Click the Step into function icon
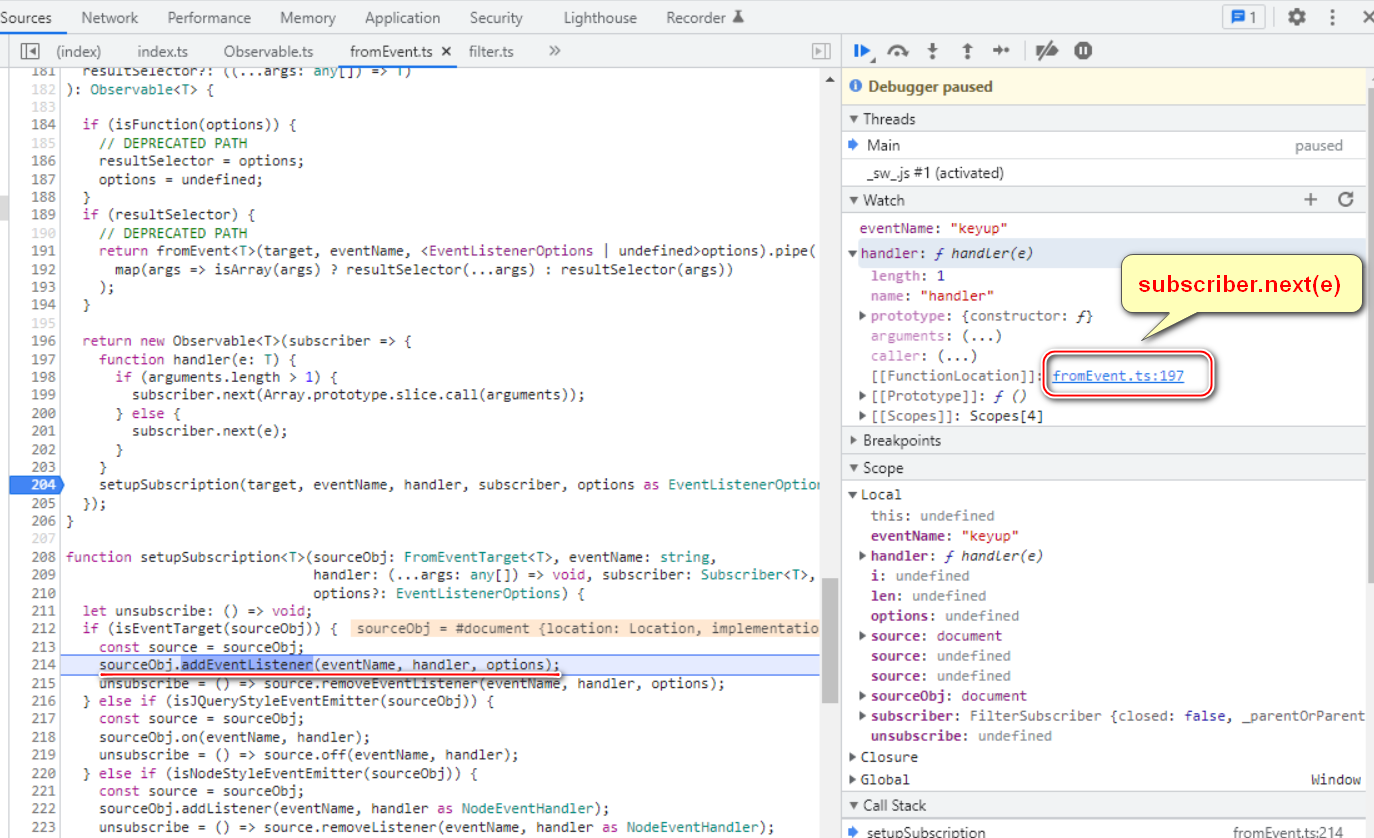The width and height of the screenshot is (1374, 838). click(x=933, y=51)
